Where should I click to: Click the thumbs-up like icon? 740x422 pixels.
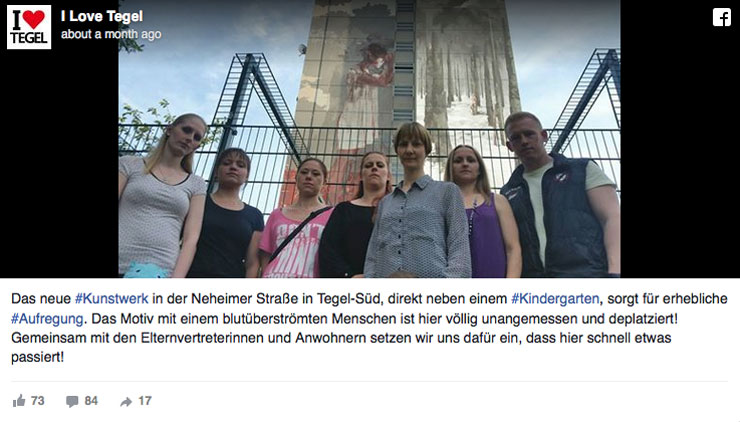tap(19, 401)
